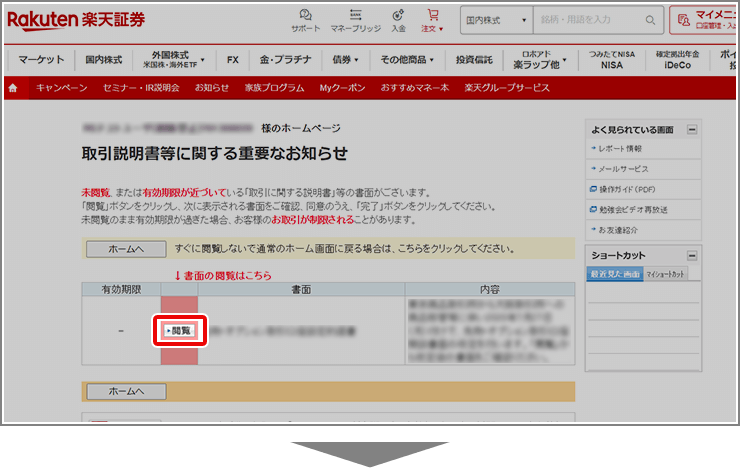Click the 閲覧 button in the table
Image resolution: width=740 pixels, height=468 pixels.
pos(179,331)
